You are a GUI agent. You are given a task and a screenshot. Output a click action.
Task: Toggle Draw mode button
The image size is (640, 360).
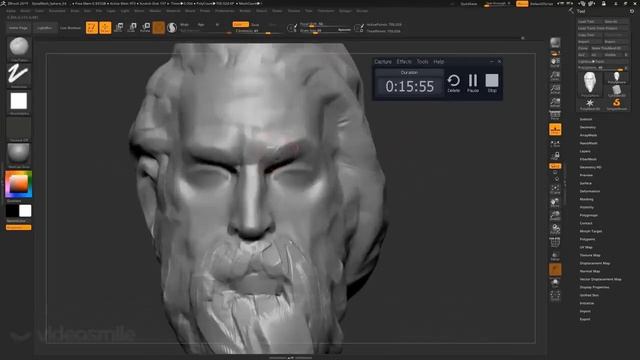pos(105,28)
